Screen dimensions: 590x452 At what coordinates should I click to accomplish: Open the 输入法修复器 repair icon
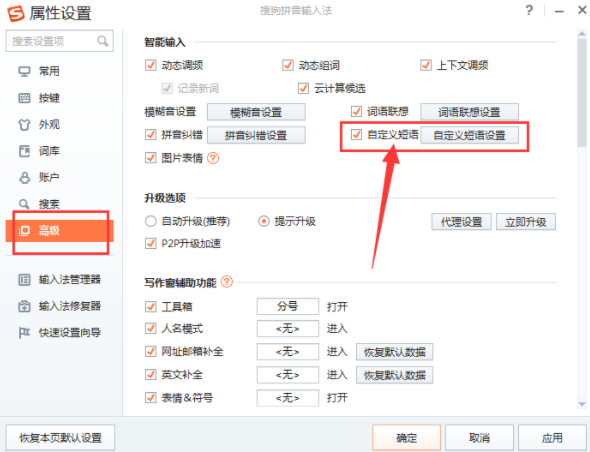(x=24, y=306)
